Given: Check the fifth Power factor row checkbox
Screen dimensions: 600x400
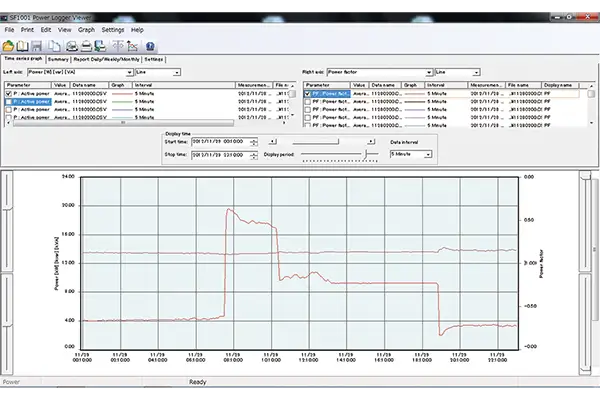Looking at the screenshot, I should [x=307, y=125].
